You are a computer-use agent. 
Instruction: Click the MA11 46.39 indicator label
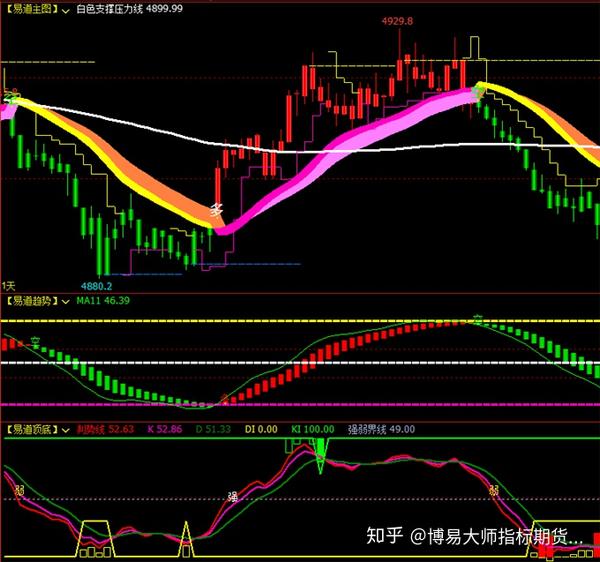click(106, 299)
